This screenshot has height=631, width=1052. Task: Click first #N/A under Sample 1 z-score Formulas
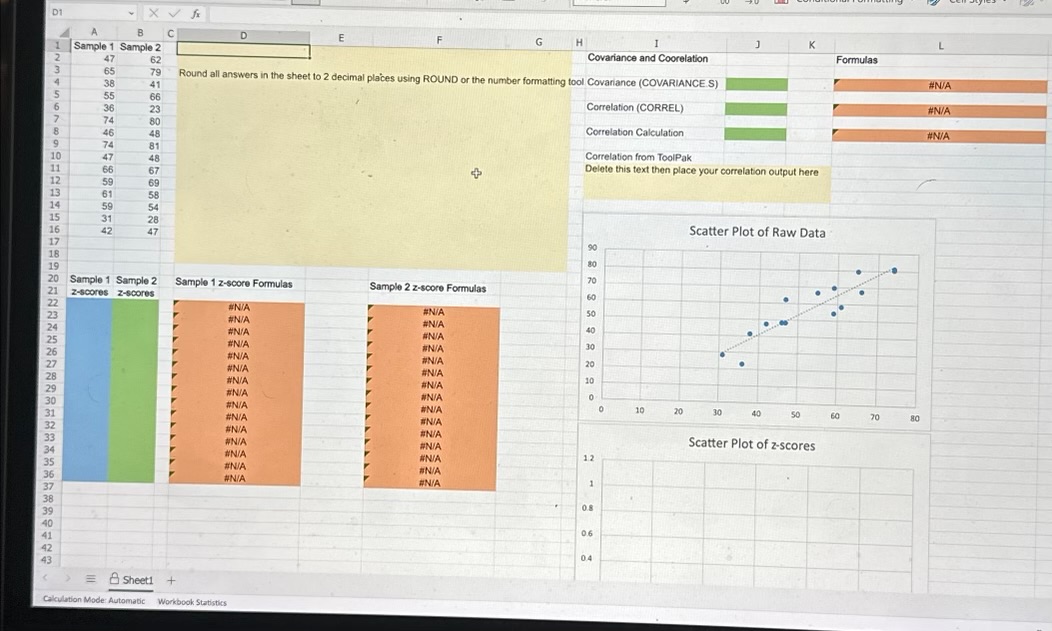click(238, 307)
